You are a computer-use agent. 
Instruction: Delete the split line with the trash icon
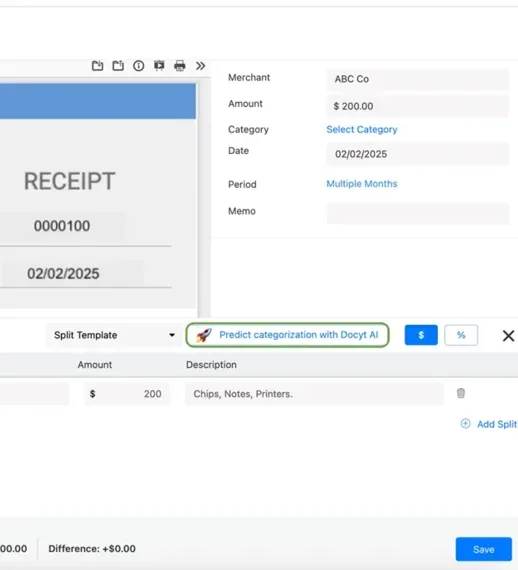tap(461, 393)
